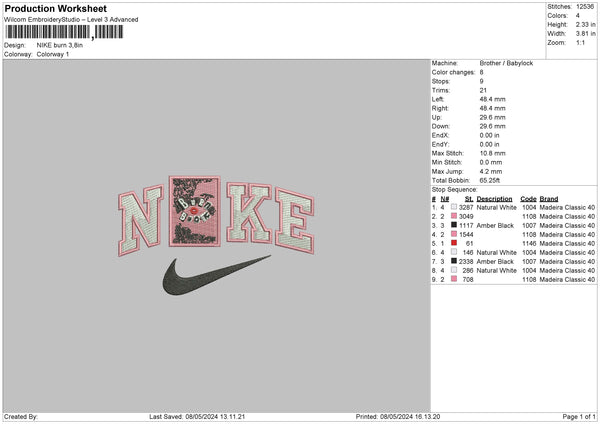Click the 'St.' column header
This screenshot has height=424, width=600.
469,199
